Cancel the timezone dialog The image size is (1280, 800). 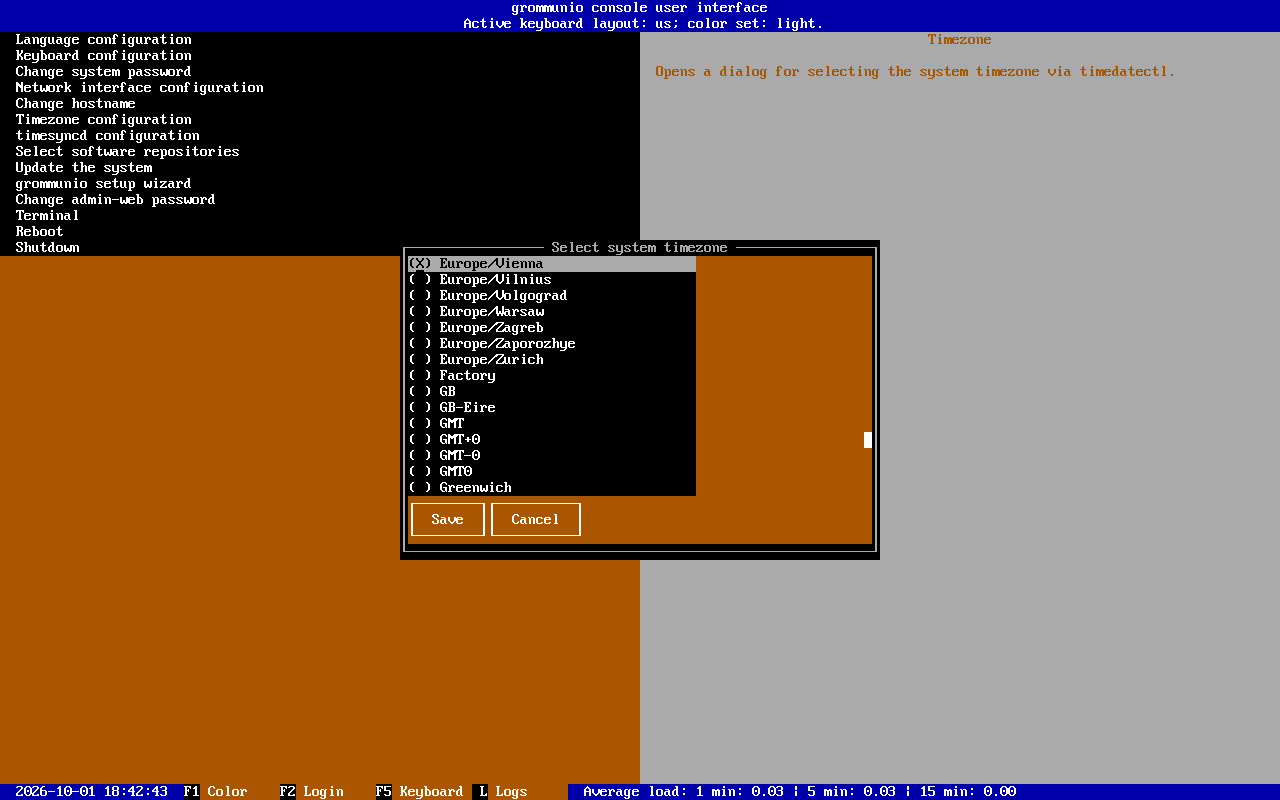[x=536, y=520]
